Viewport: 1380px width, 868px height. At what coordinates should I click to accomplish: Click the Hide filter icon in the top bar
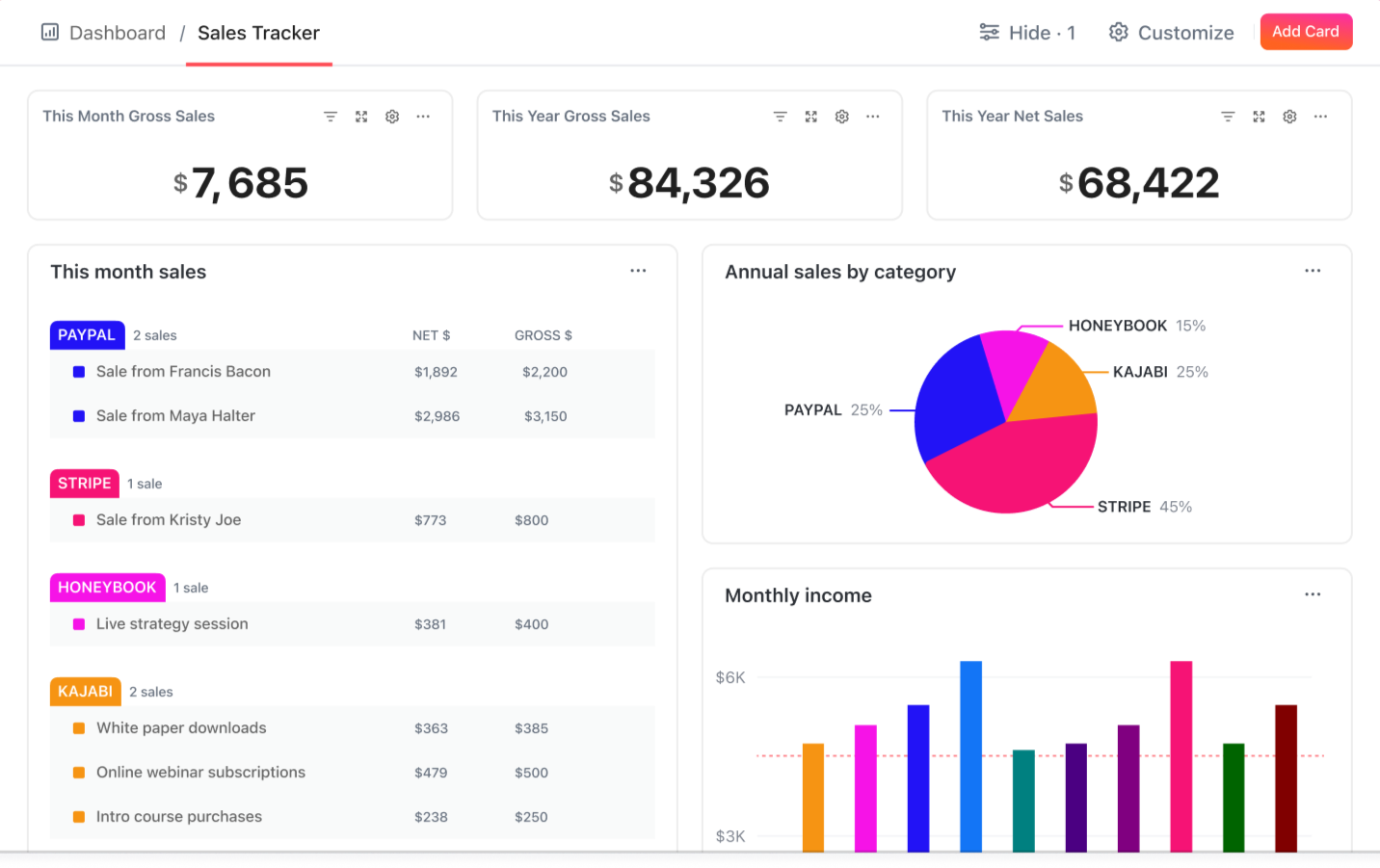pyautogui.click(x=990, y=32)
